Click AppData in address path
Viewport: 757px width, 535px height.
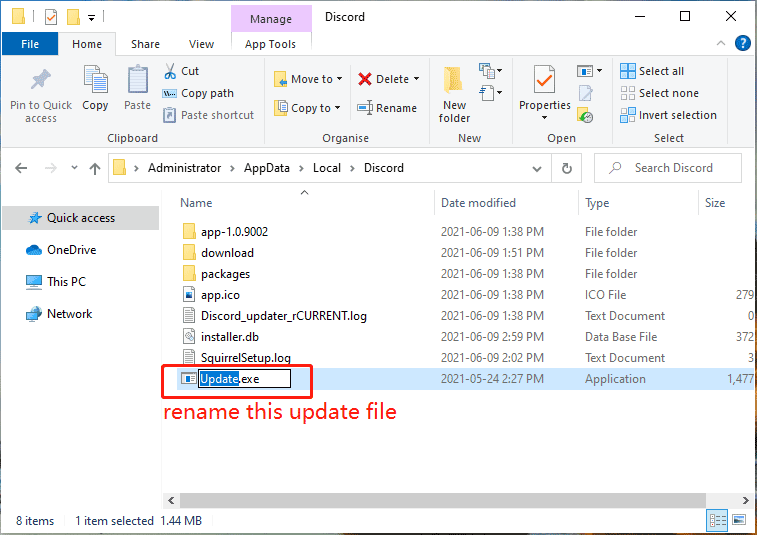coord(267,168)
